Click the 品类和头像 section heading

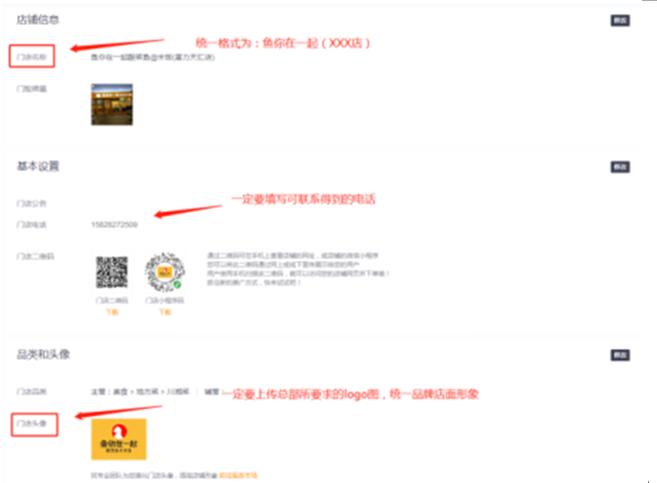(x=43, y=354)
